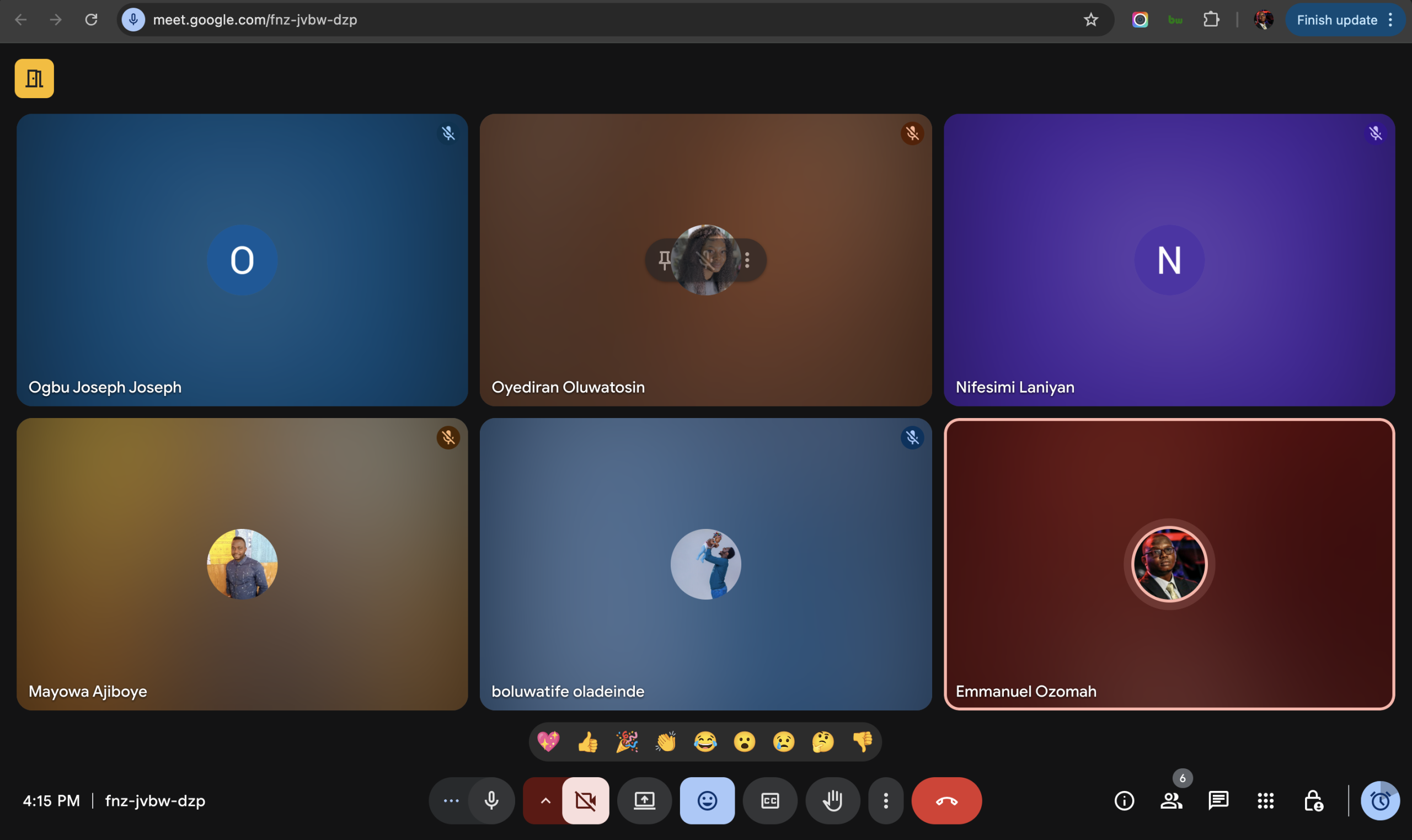Open more options in bottom toolbar

[886, 800]
